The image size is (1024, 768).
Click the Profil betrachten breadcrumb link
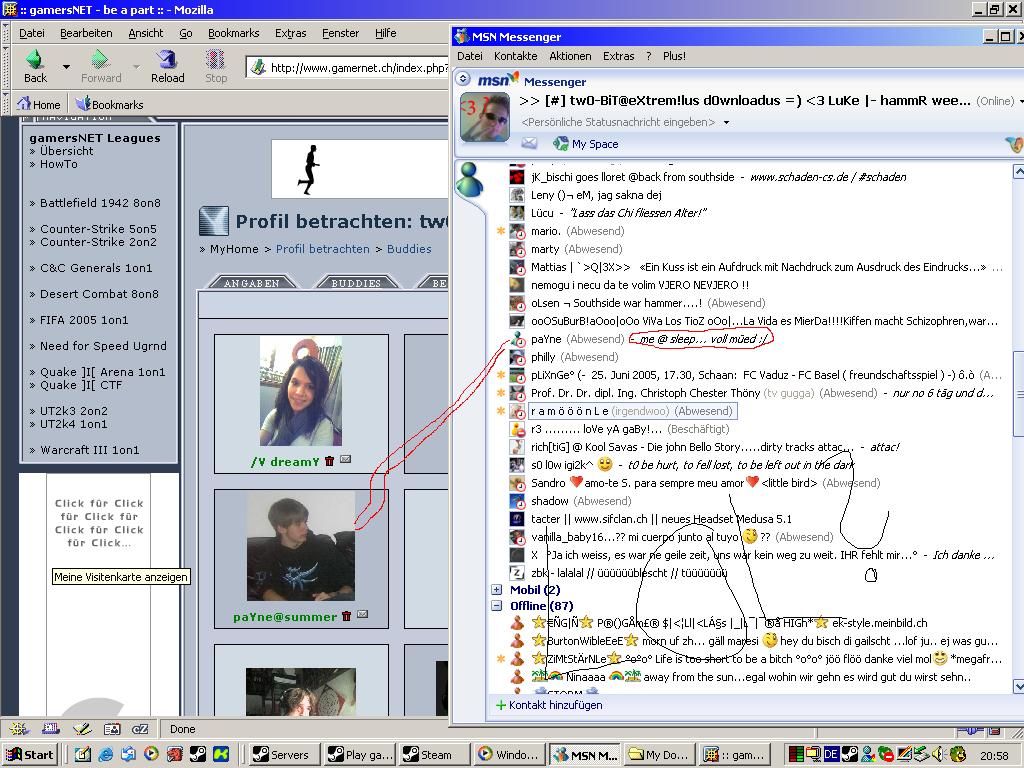click(x=323, y=249)
